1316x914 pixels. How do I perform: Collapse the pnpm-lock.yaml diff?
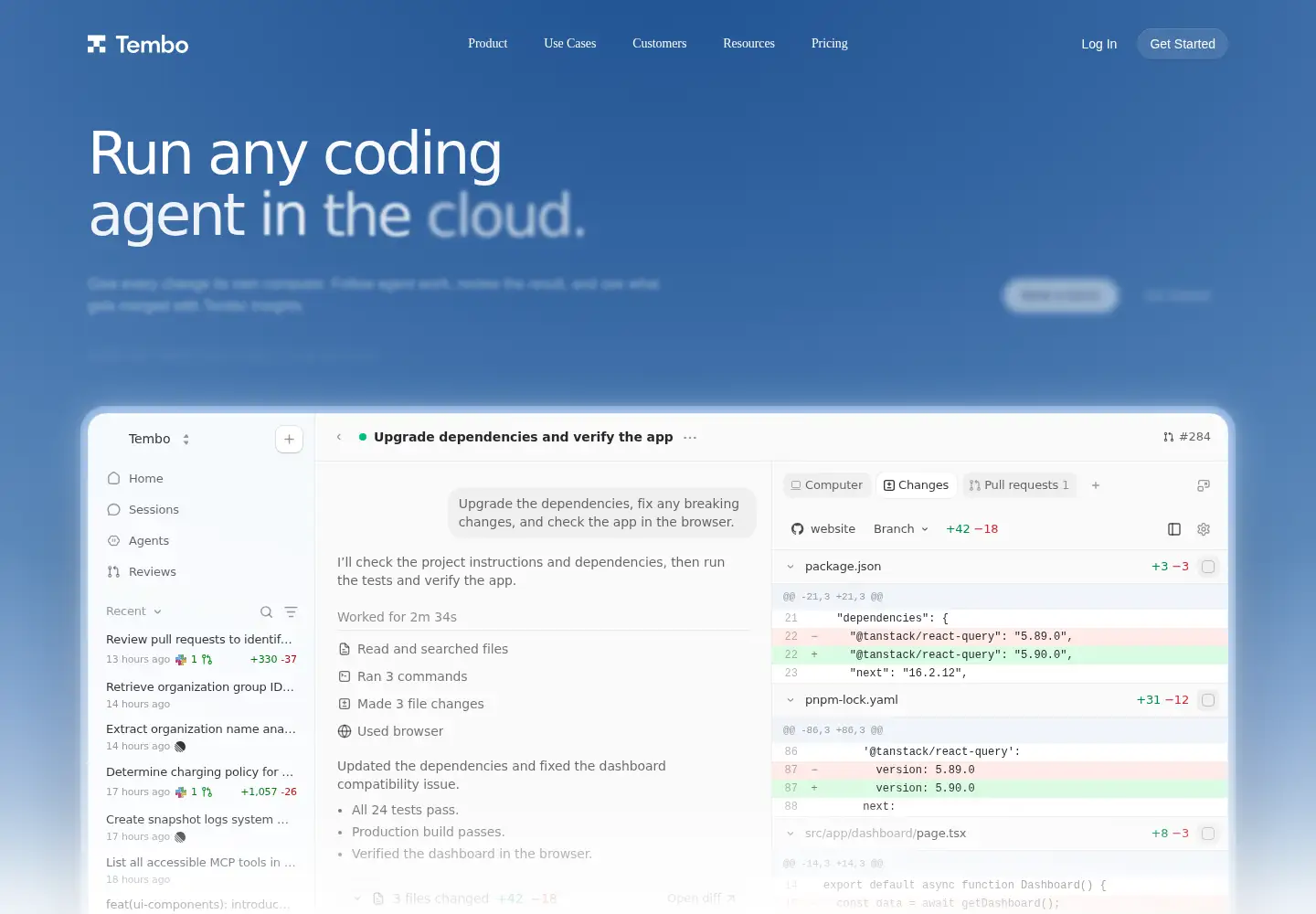click(791, 700)
